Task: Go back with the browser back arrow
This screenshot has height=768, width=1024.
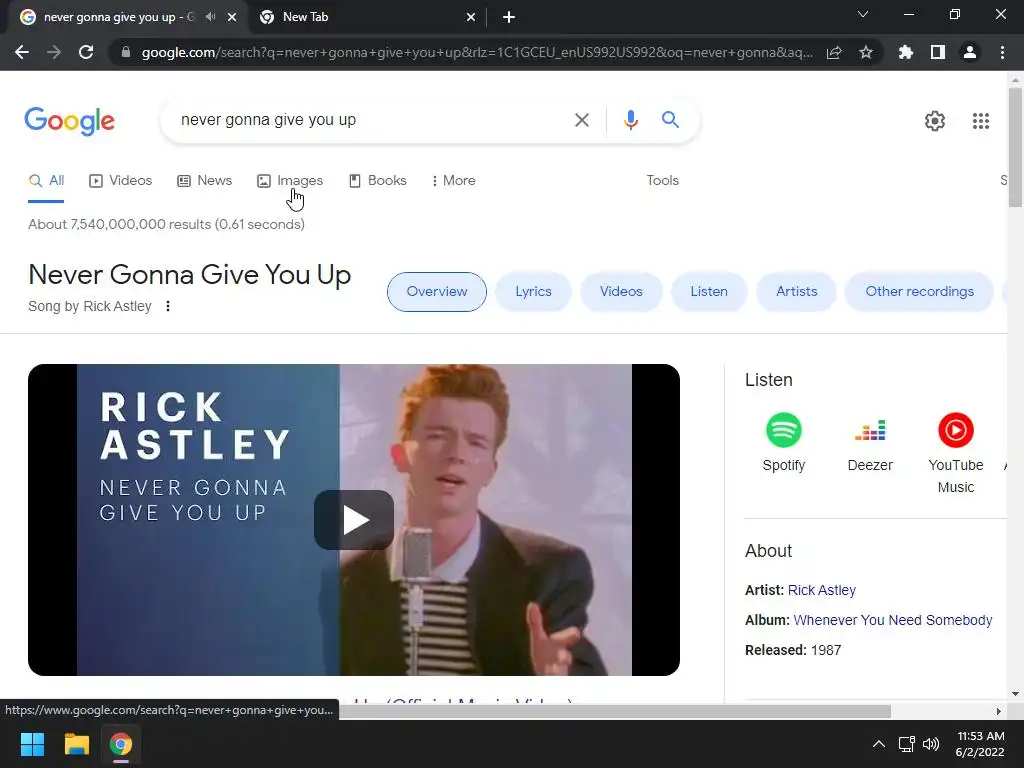Action: click(22, 52)
